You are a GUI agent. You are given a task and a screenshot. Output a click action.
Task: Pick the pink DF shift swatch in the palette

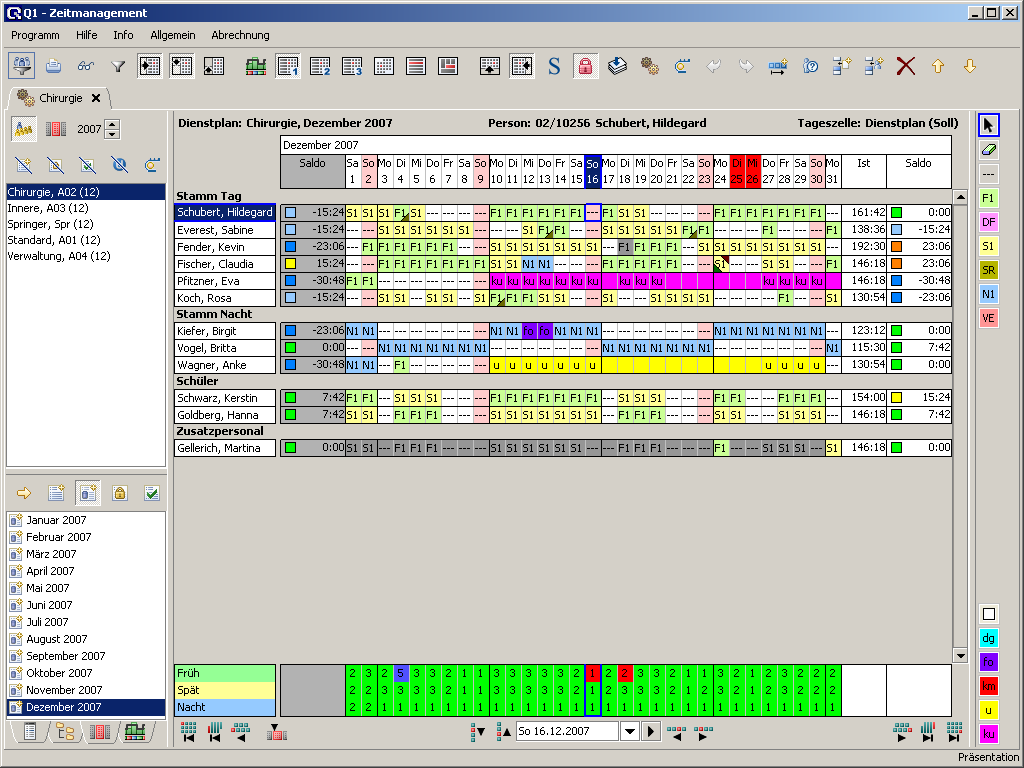[x=988, y=222]
